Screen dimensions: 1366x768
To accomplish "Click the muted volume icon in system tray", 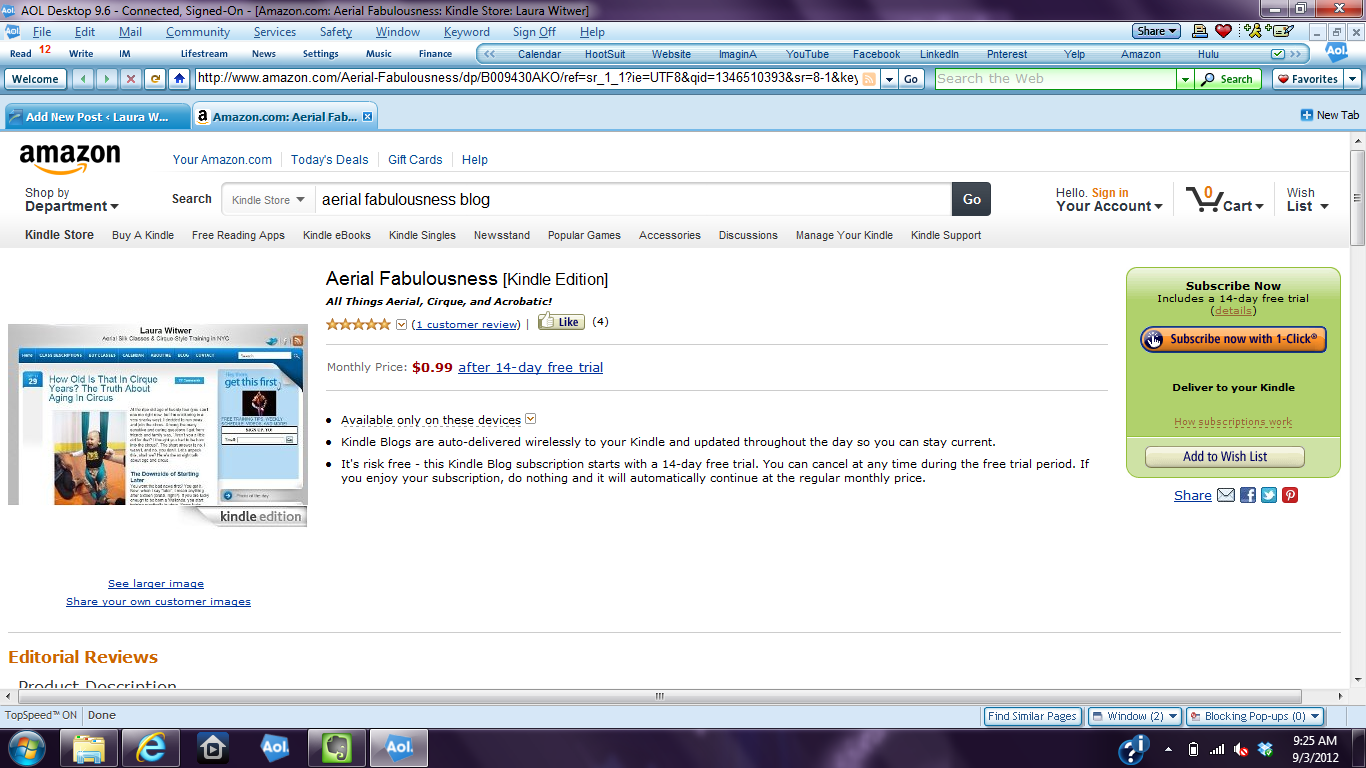I will [1241, 749].
